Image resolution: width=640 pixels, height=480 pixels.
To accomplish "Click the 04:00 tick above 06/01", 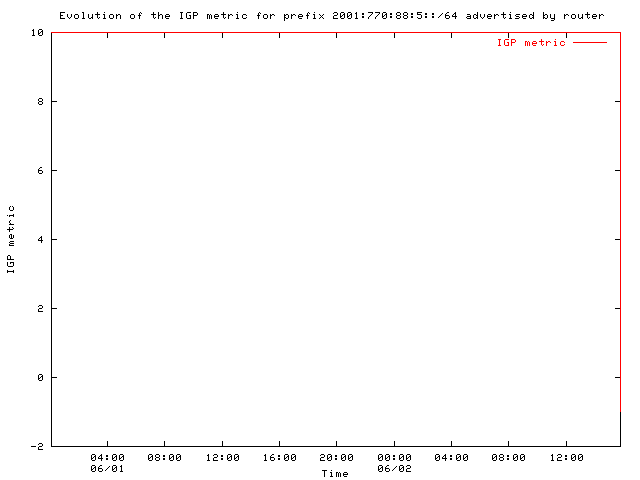I will 107,458.
